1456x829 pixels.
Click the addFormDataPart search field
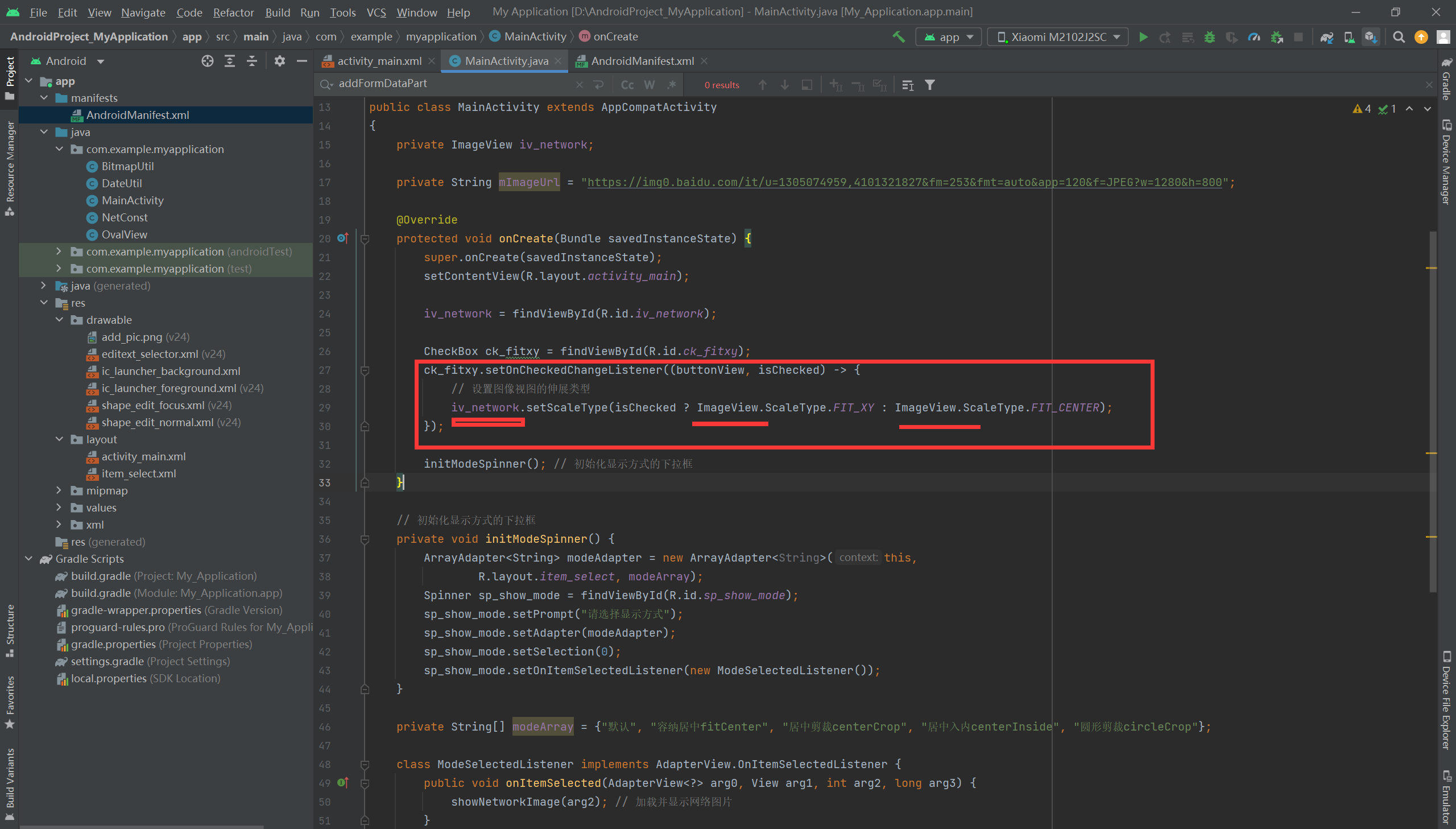(449, 84)
